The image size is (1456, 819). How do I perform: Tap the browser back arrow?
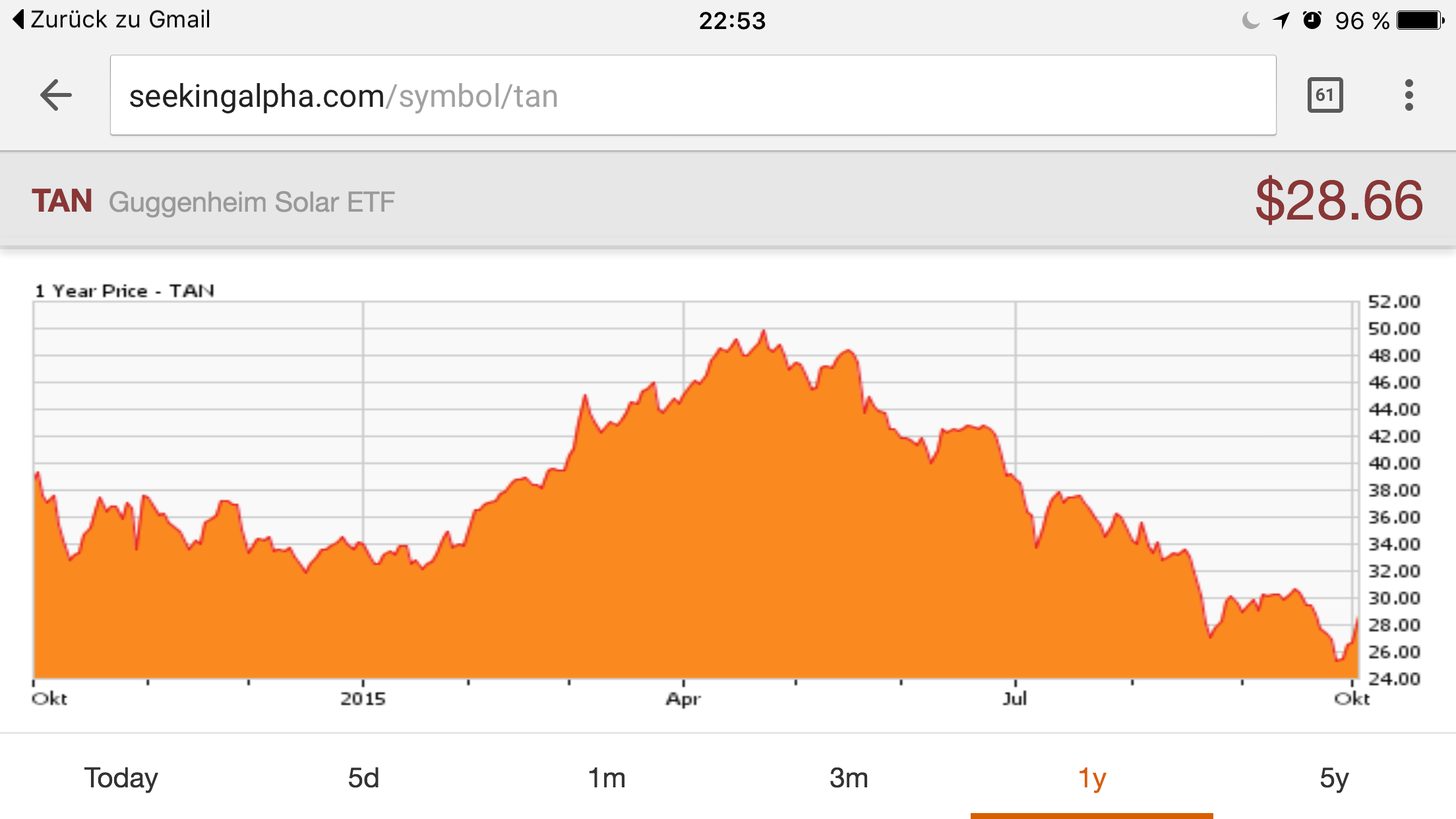pos(55,96)
